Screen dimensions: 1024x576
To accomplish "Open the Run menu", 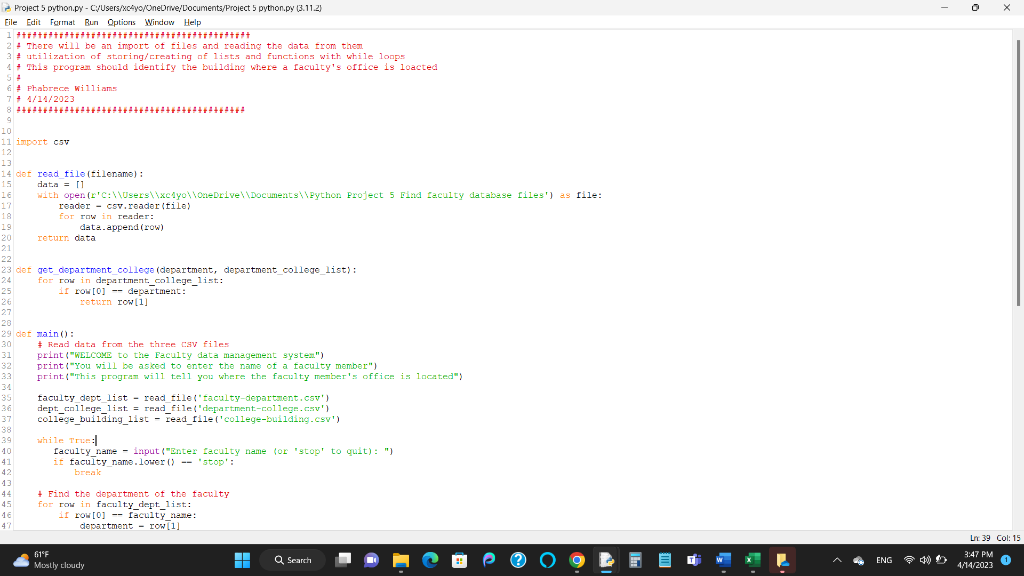I will [91, 22].
